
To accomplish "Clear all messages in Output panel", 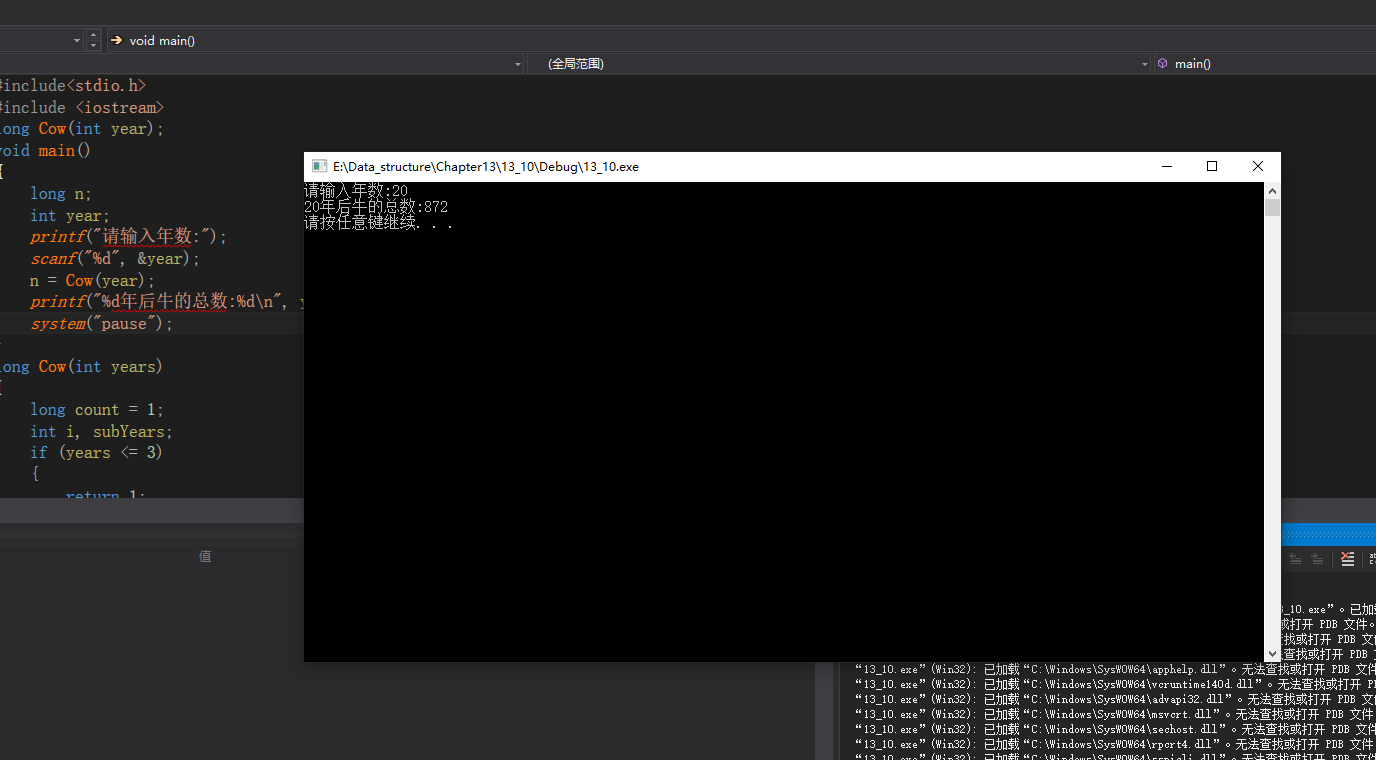I will coord(1348,558).
